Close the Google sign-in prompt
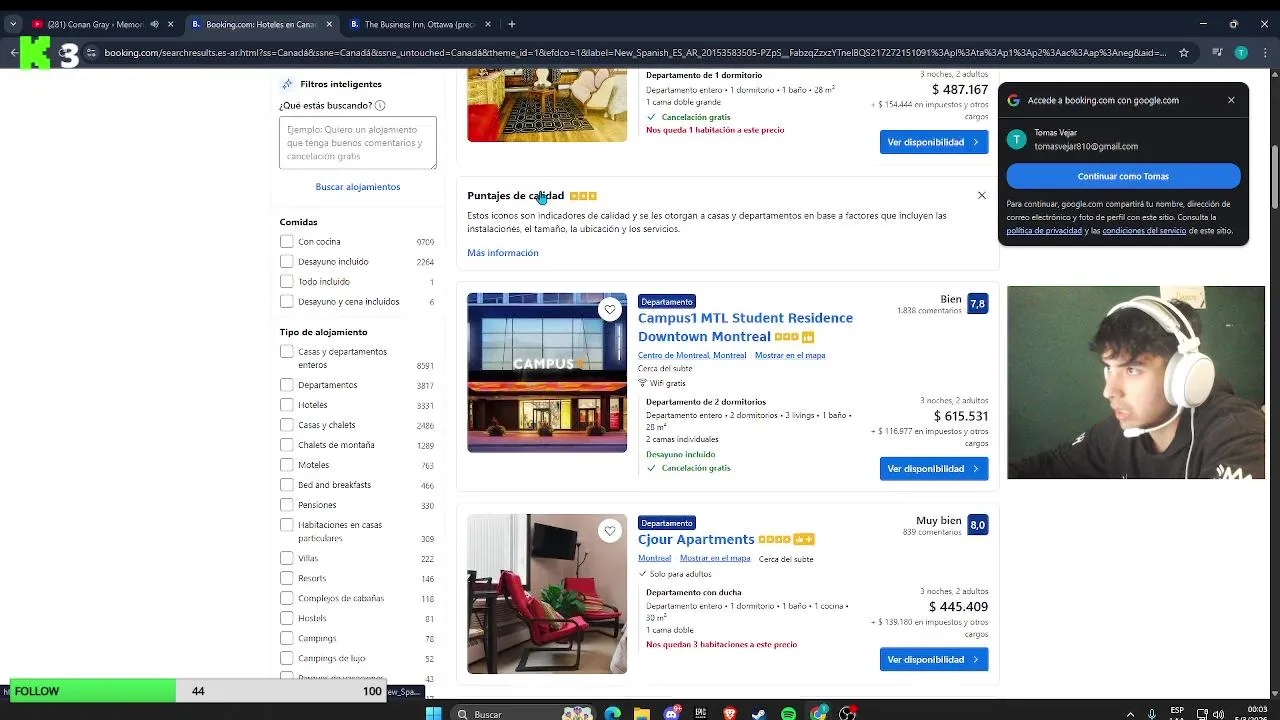The width and height of the screenshot is (1280, 720). click(1231, 100)
